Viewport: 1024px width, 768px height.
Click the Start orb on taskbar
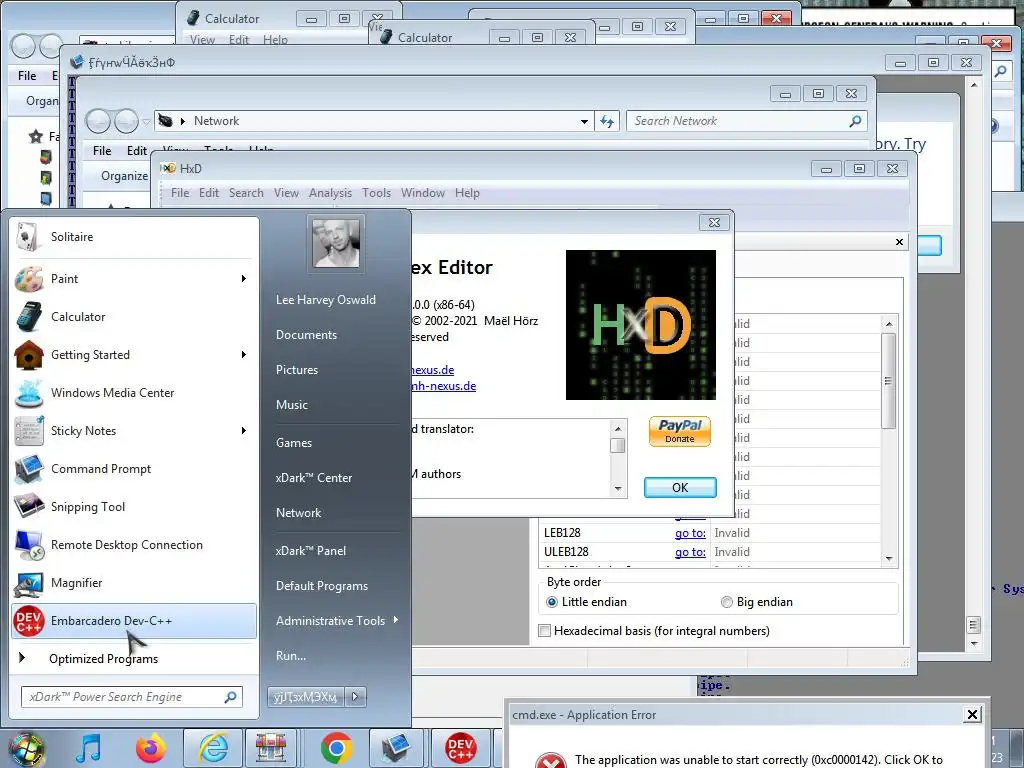(26, 748)
